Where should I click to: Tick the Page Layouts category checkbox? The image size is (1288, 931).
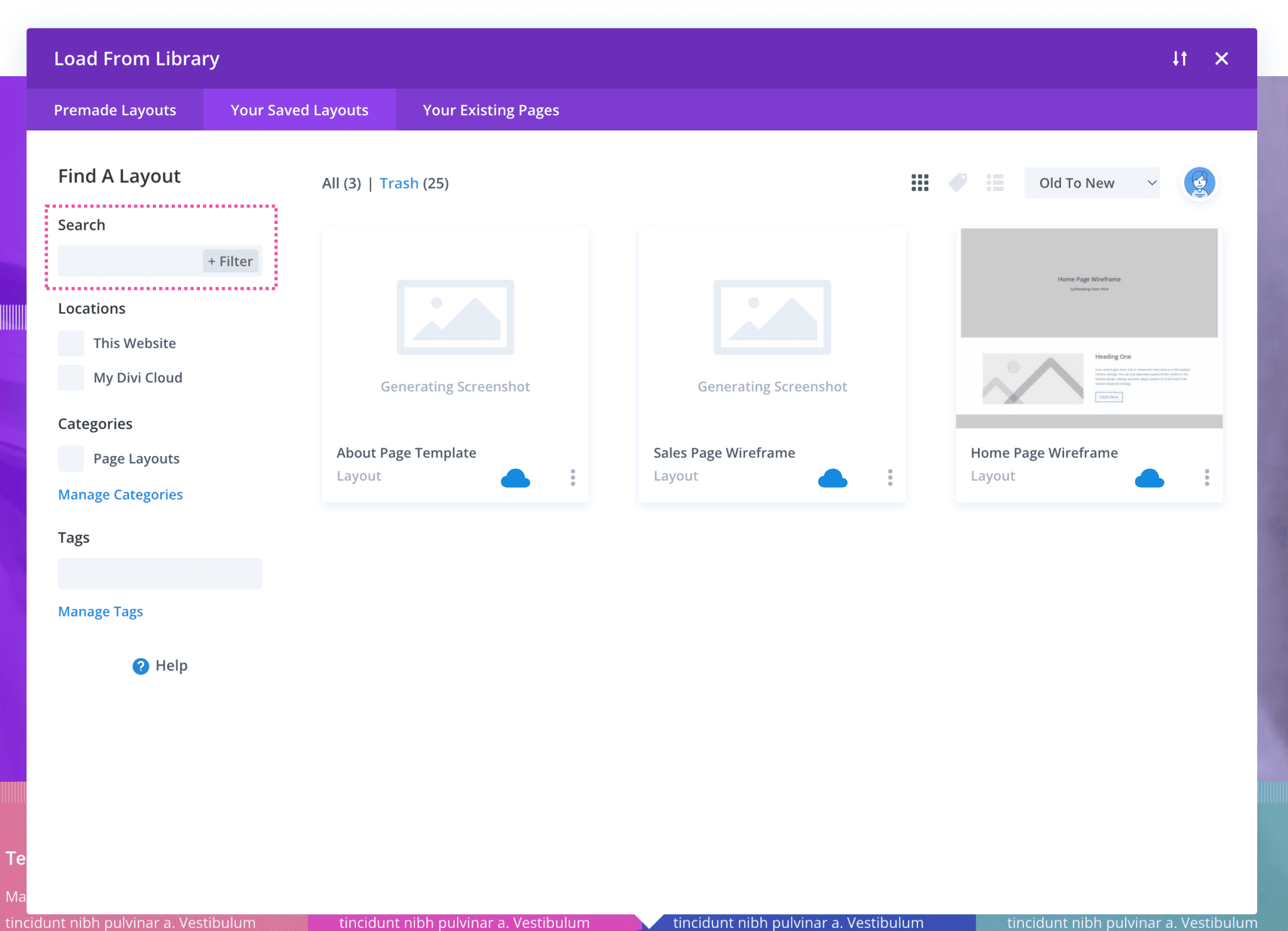[71, 459]
